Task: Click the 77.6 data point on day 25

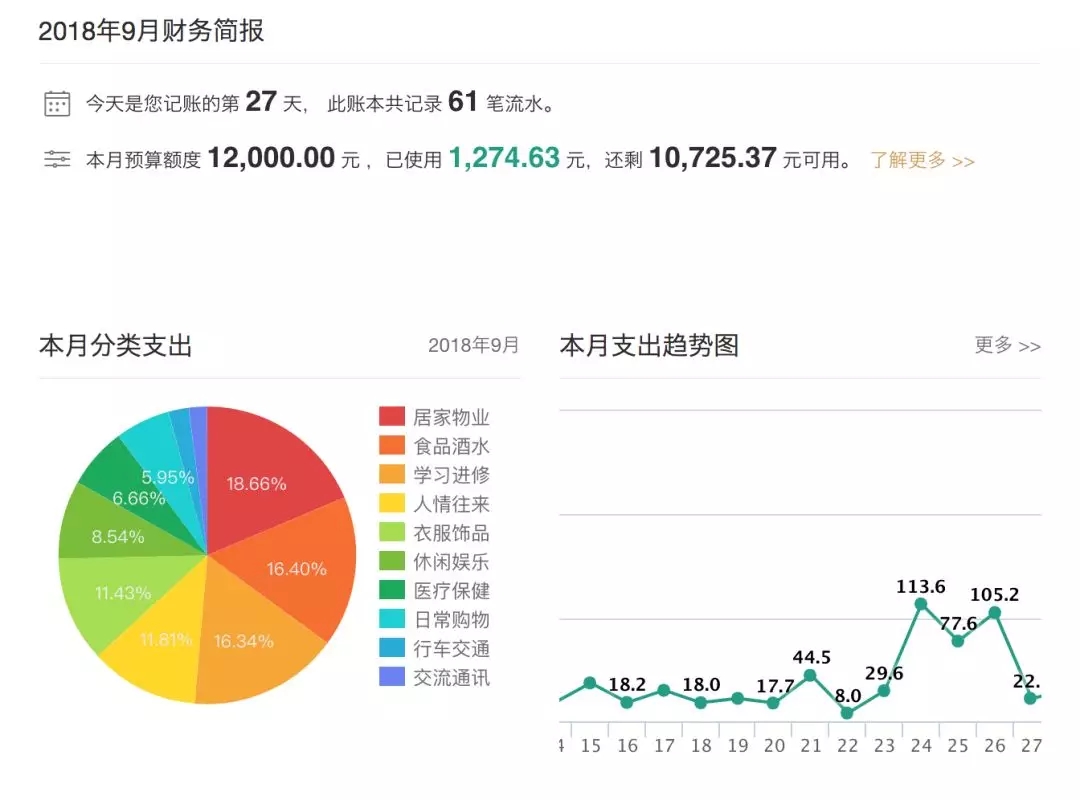Action: click(x=957, y=641)
